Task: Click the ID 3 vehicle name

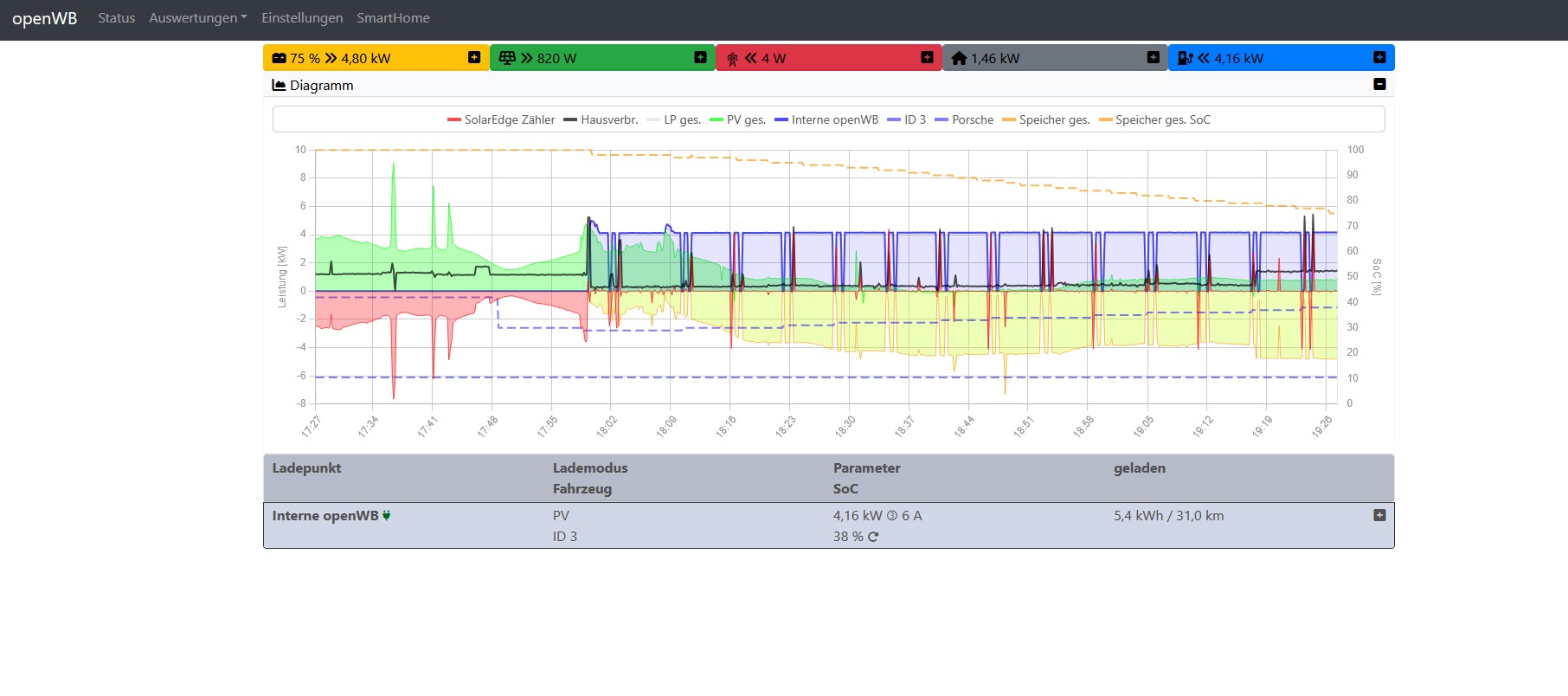Action: (565, 537)
